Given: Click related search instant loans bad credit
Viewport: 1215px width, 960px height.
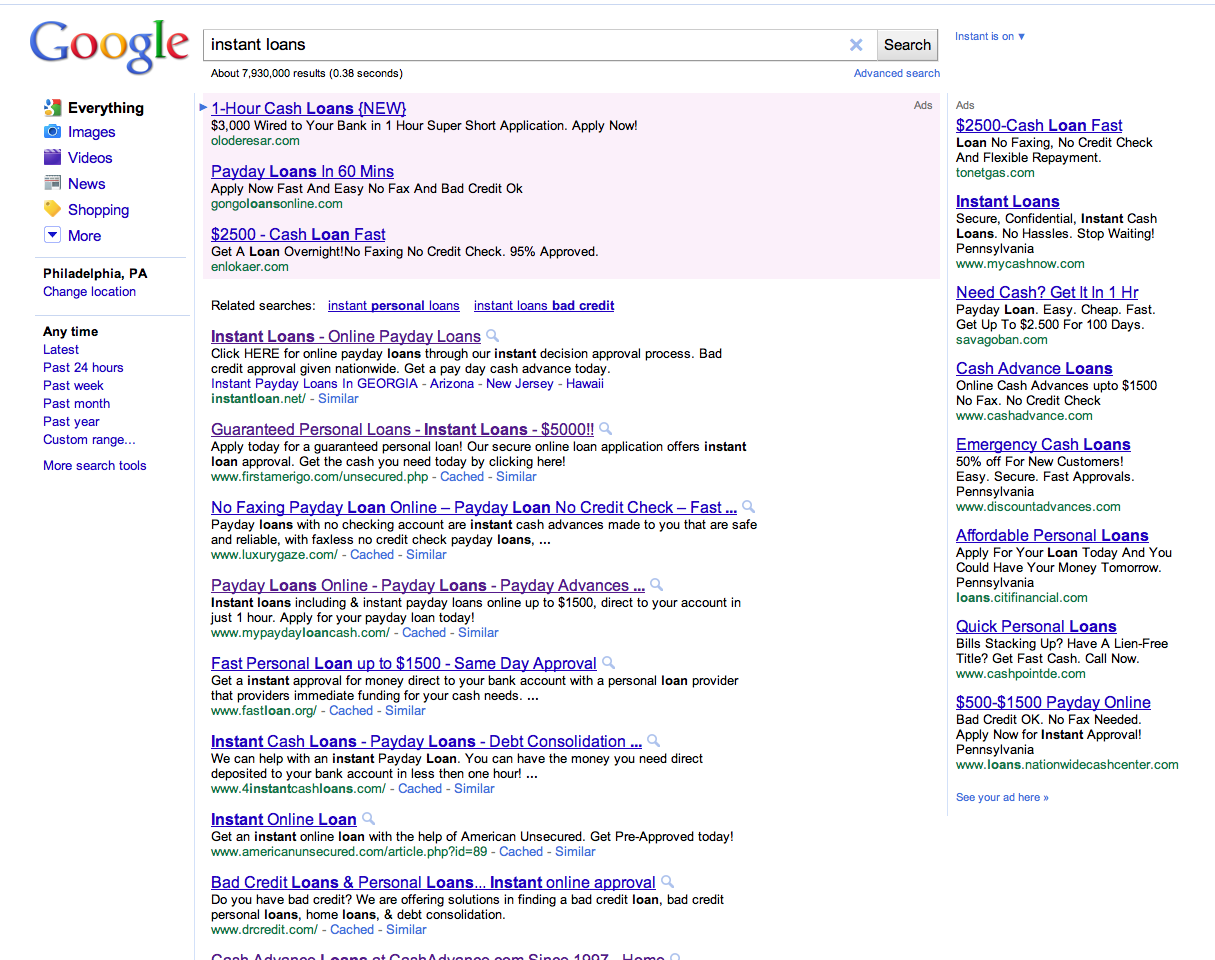Looking at the screenshot, I should [544, 305].
